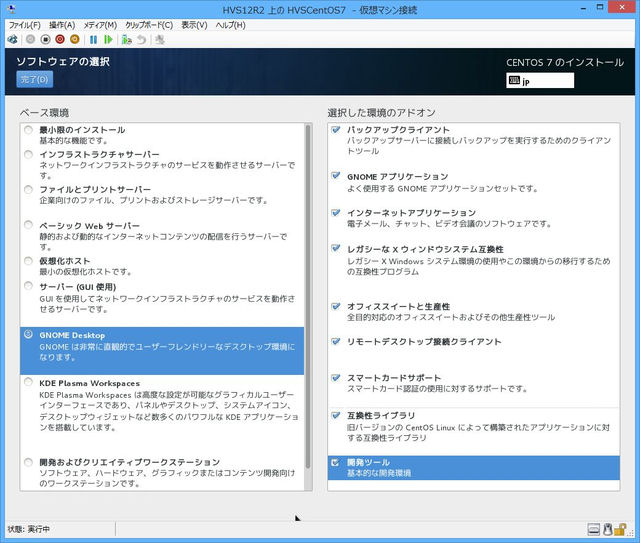Viewport: 640px width, 543px height.
Task: Select 仮想化ホスト radio button
Action: [28, 261]
